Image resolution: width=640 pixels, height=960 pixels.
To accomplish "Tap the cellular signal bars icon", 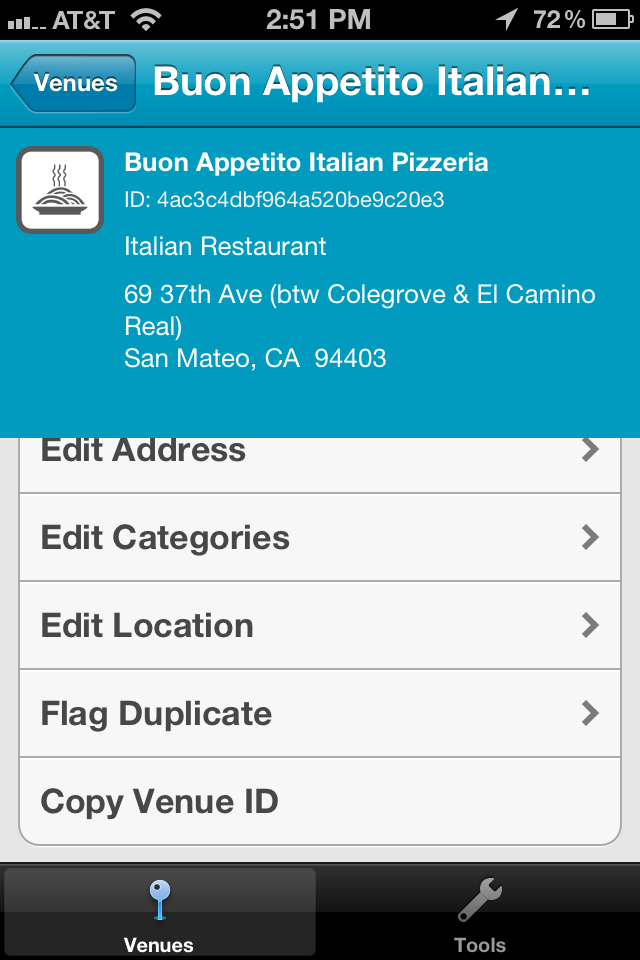I will [x=26, y=23].
